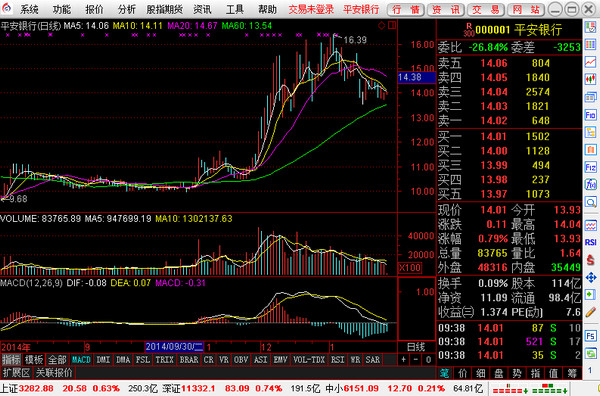Click the green add-panel icon in the sidebar
The height and width of the screenshot is (396, 600).
click(x=590, y=295)
